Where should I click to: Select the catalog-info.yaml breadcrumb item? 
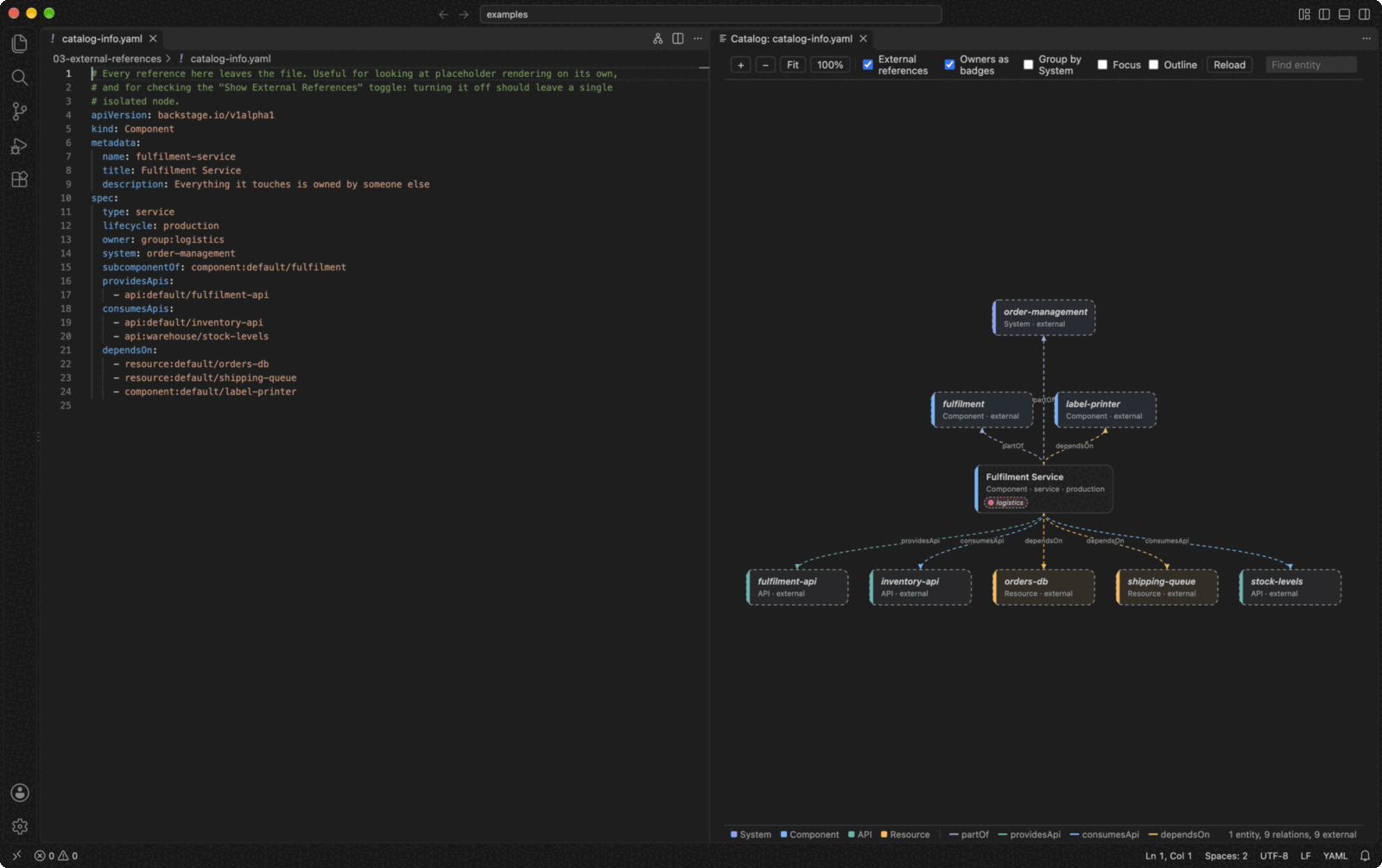click(231, 59)
